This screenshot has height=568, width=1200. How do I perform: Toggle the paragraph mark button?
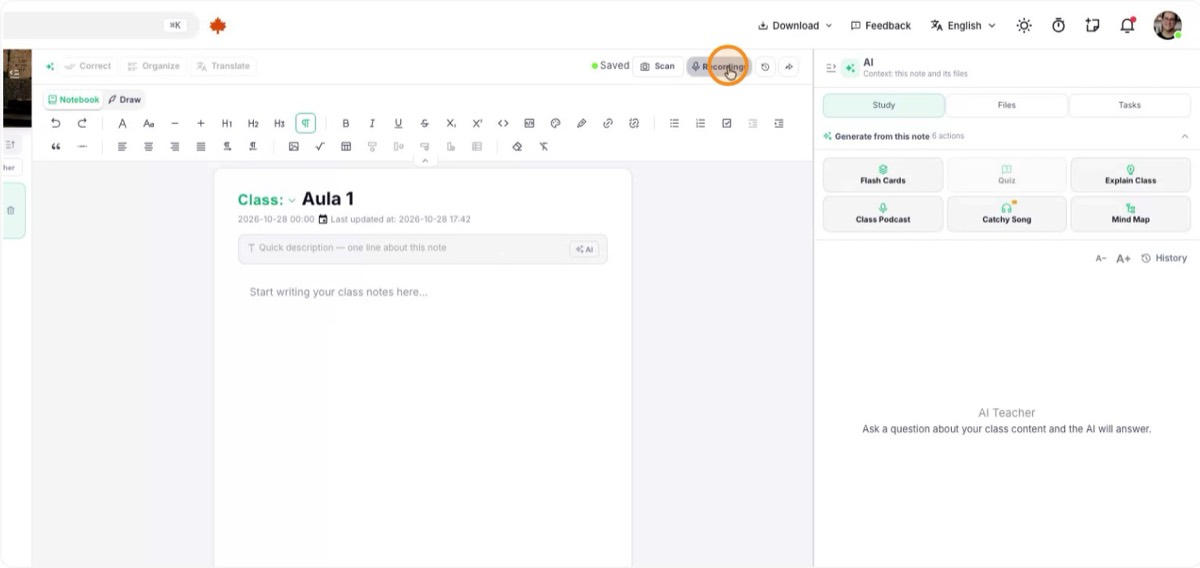coord(306,123)
